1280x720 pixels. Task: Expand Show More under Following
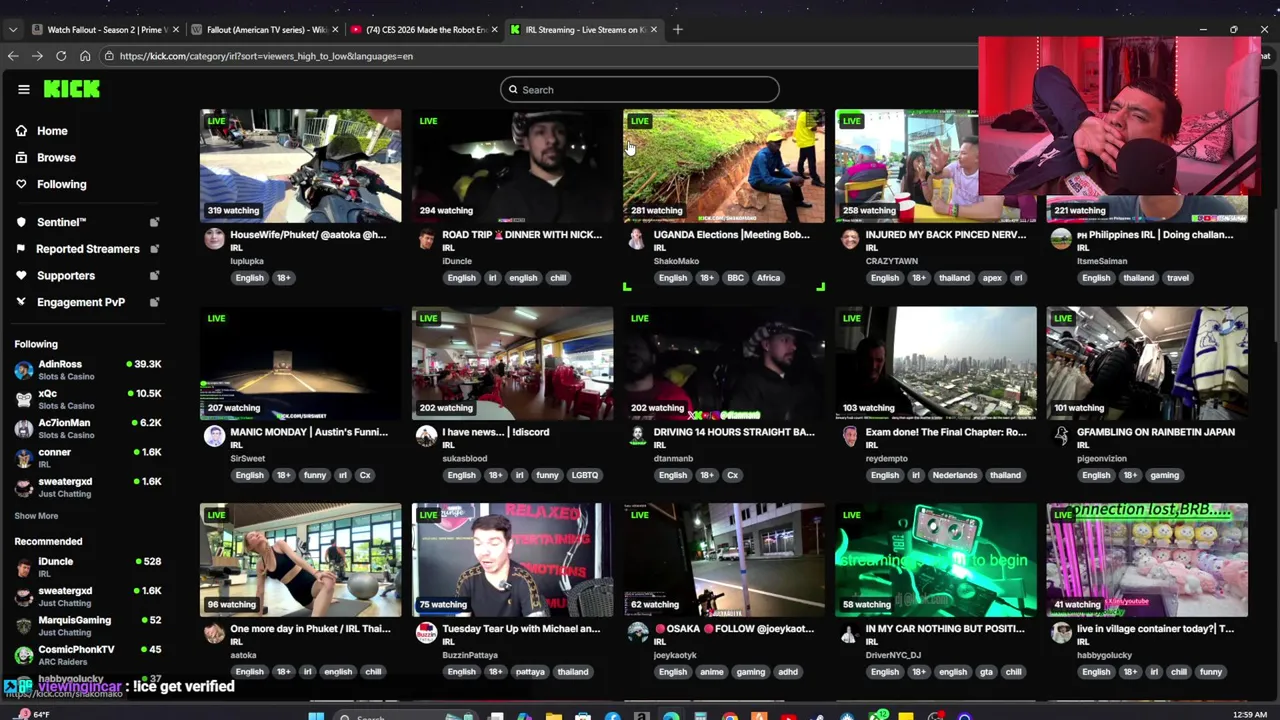[x=36, y=516]
